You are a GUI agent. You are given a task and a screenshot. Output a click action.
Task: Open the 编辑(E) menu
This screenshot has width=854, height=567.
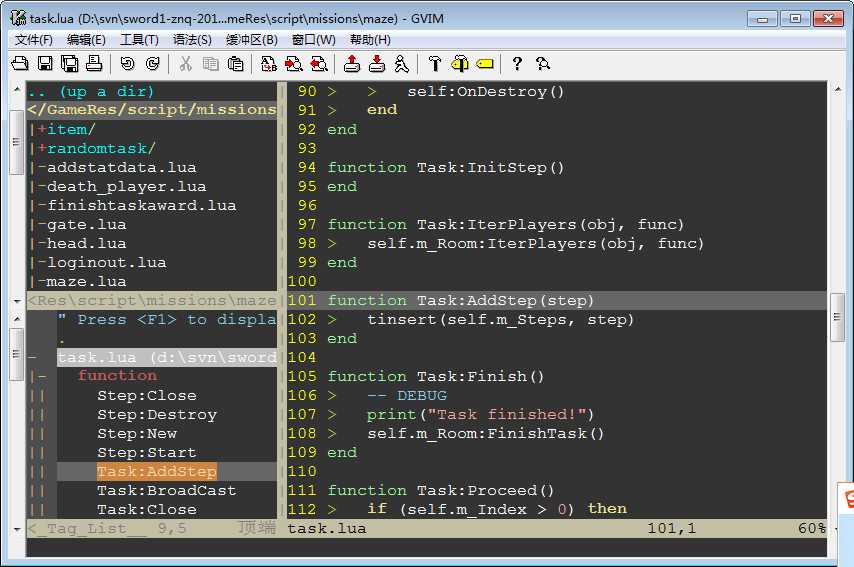[86, 40]
